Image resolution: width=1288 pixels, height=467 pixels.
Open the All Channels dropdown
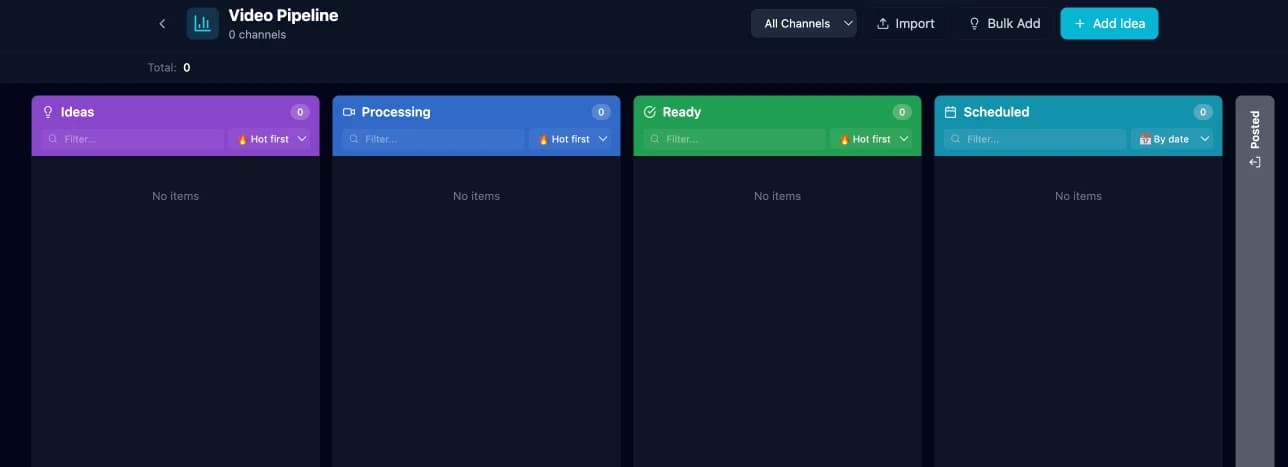pyautogui.click(x=804, y=23)
